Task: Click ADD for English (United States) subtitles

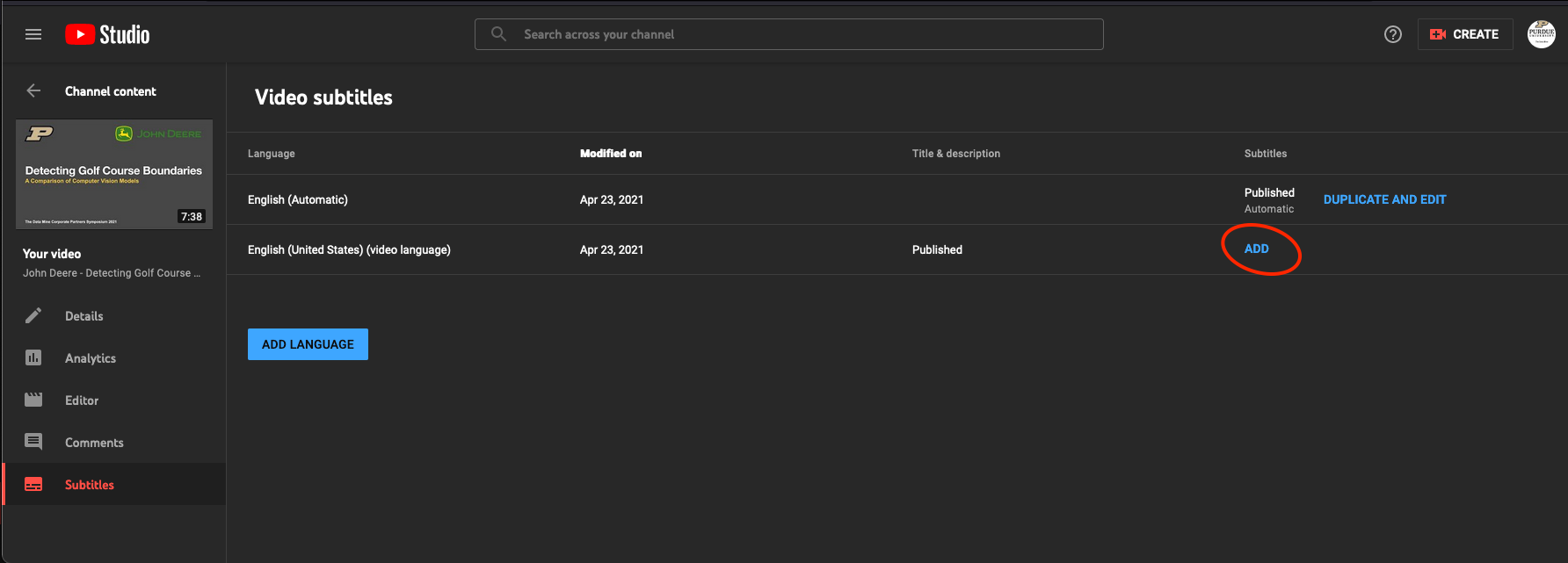Action: click(x=1256, y=249)
